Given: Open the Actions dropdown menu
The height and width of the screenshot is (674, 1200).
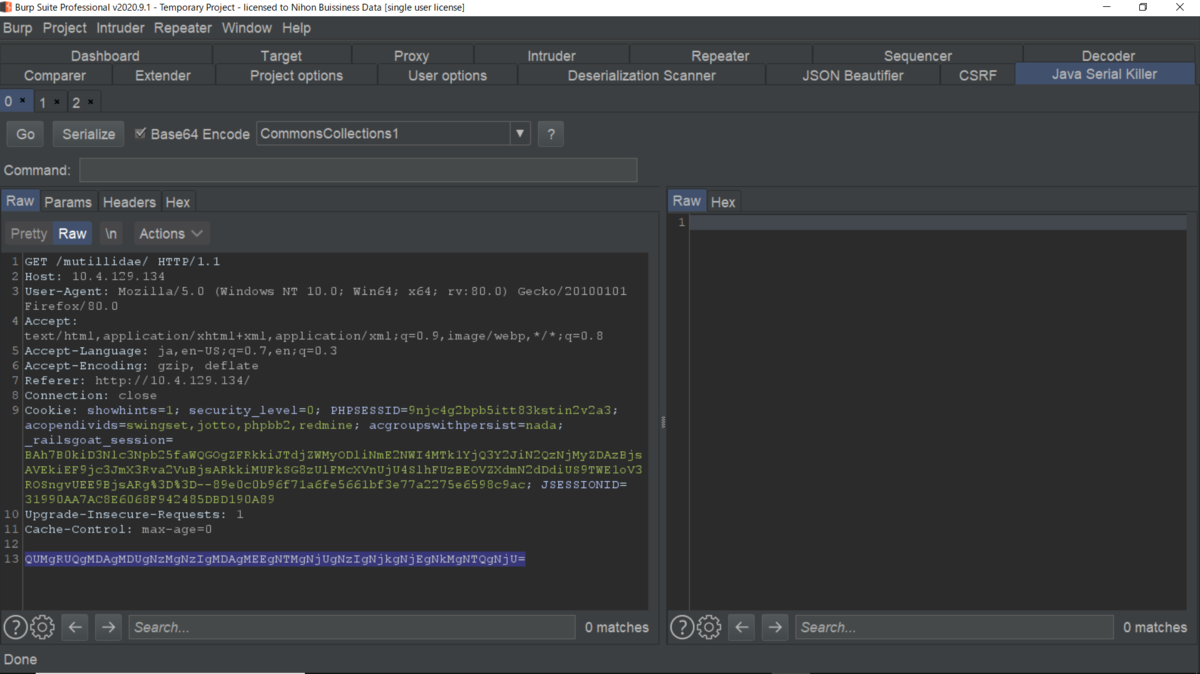Looking at the screenshot, I should 171,233.
